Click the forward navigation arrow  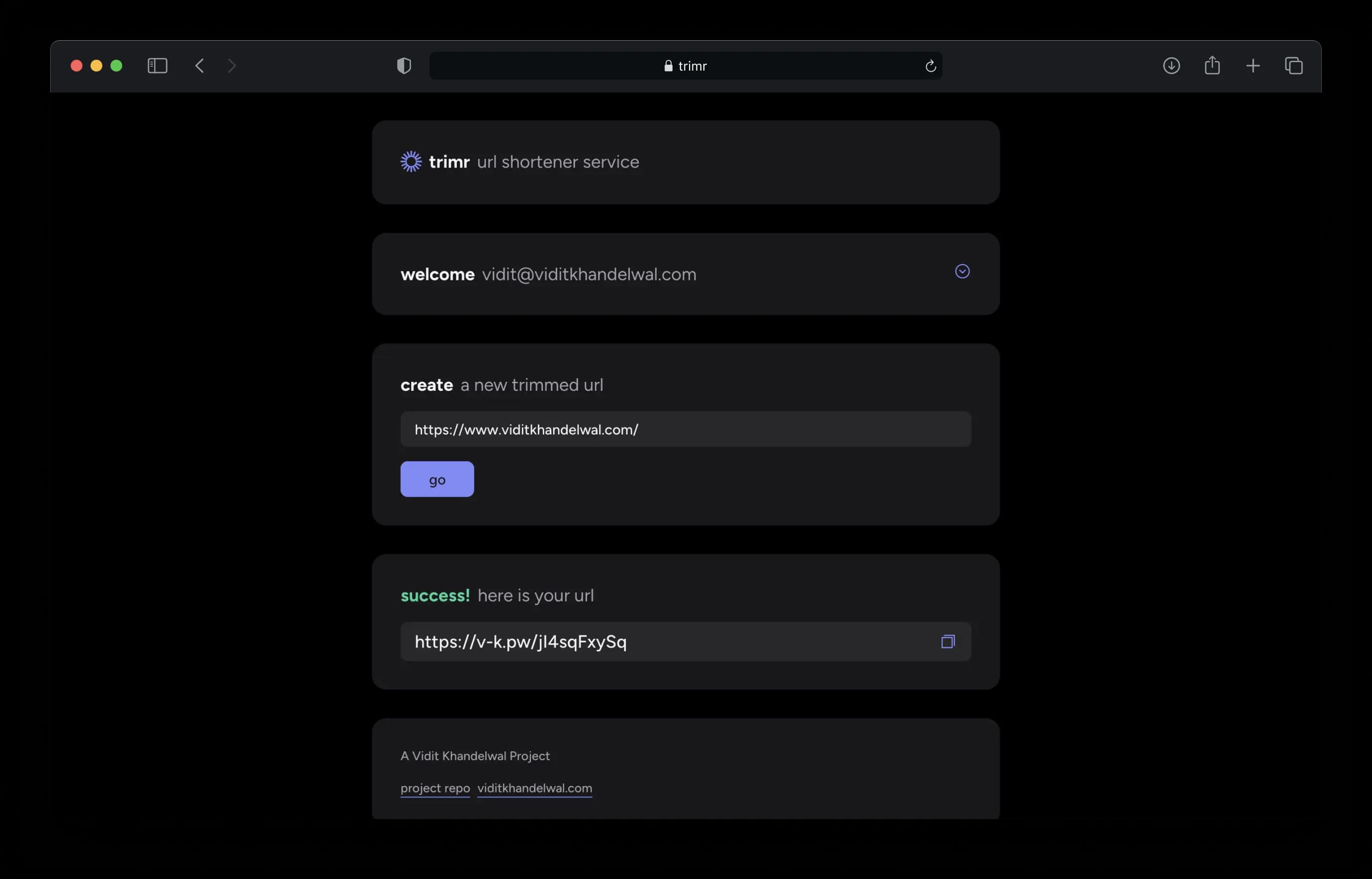(x=232, y=66)
